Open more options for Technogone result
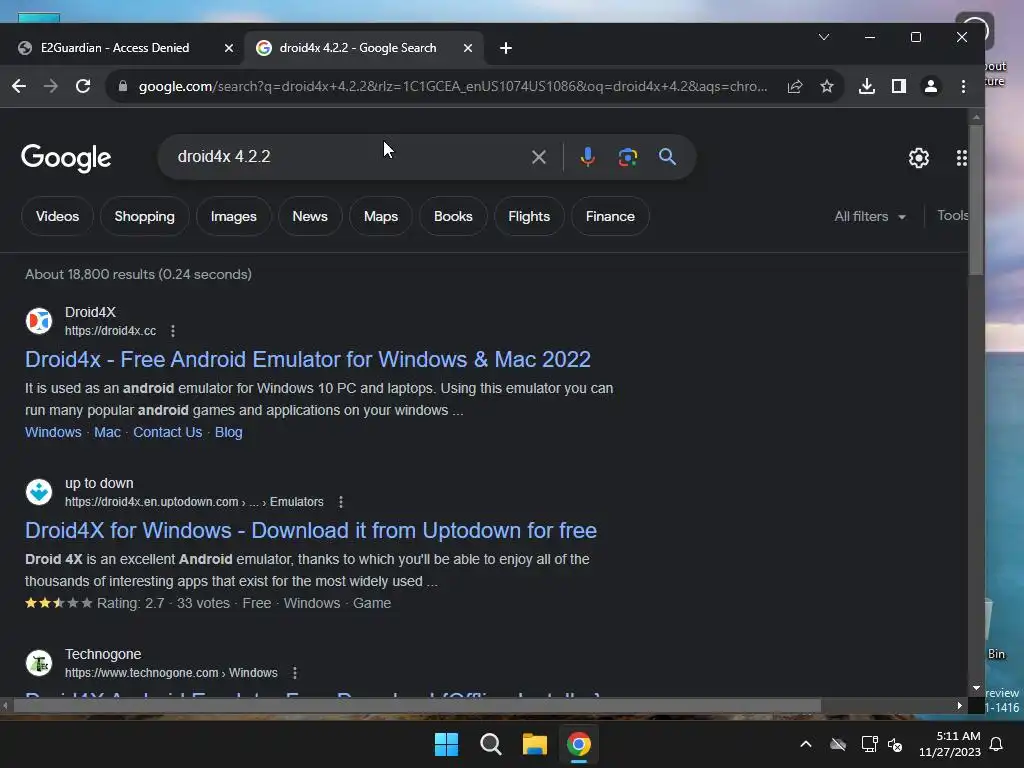This screenshot has height=768, width=1024. pyautogui.click(x=295, y=673)
